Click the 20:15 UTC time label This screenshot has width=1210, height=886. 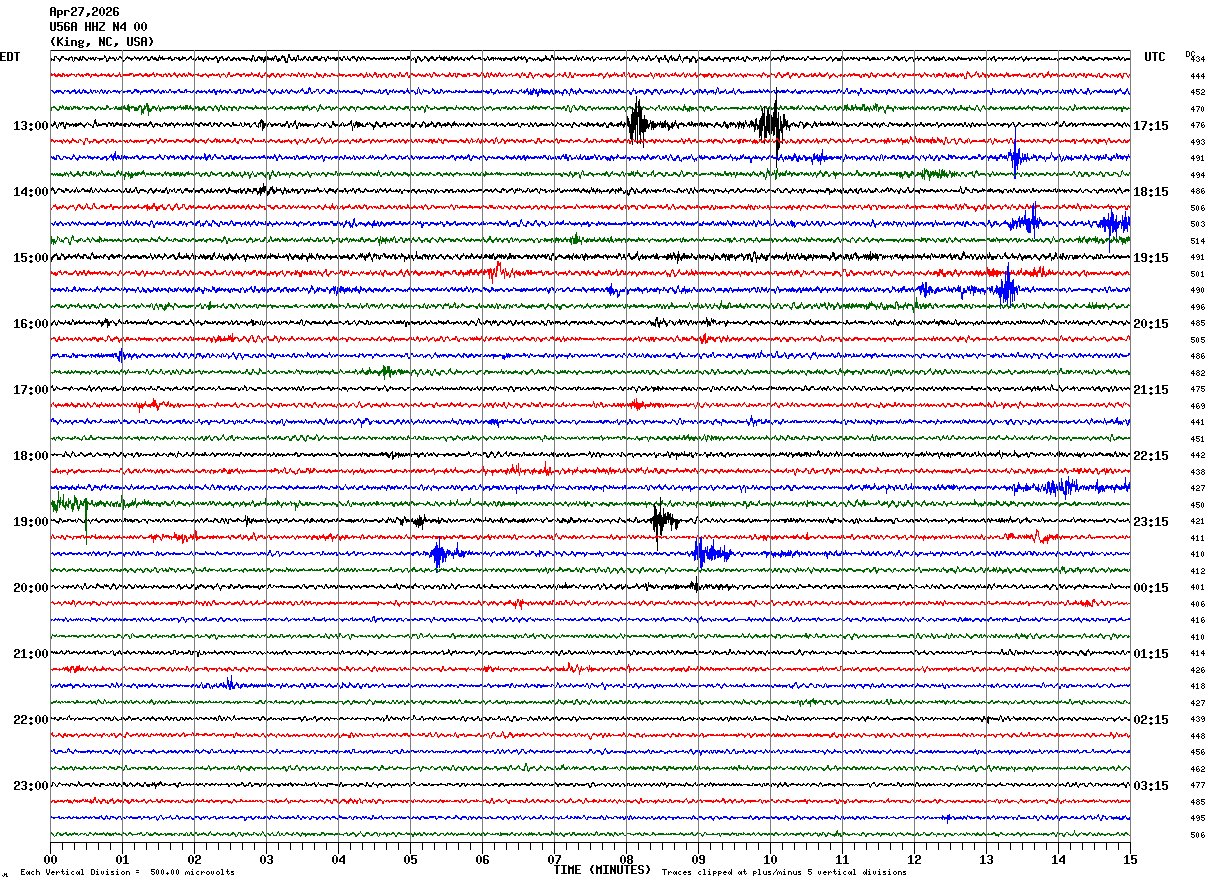point(1151,324)
